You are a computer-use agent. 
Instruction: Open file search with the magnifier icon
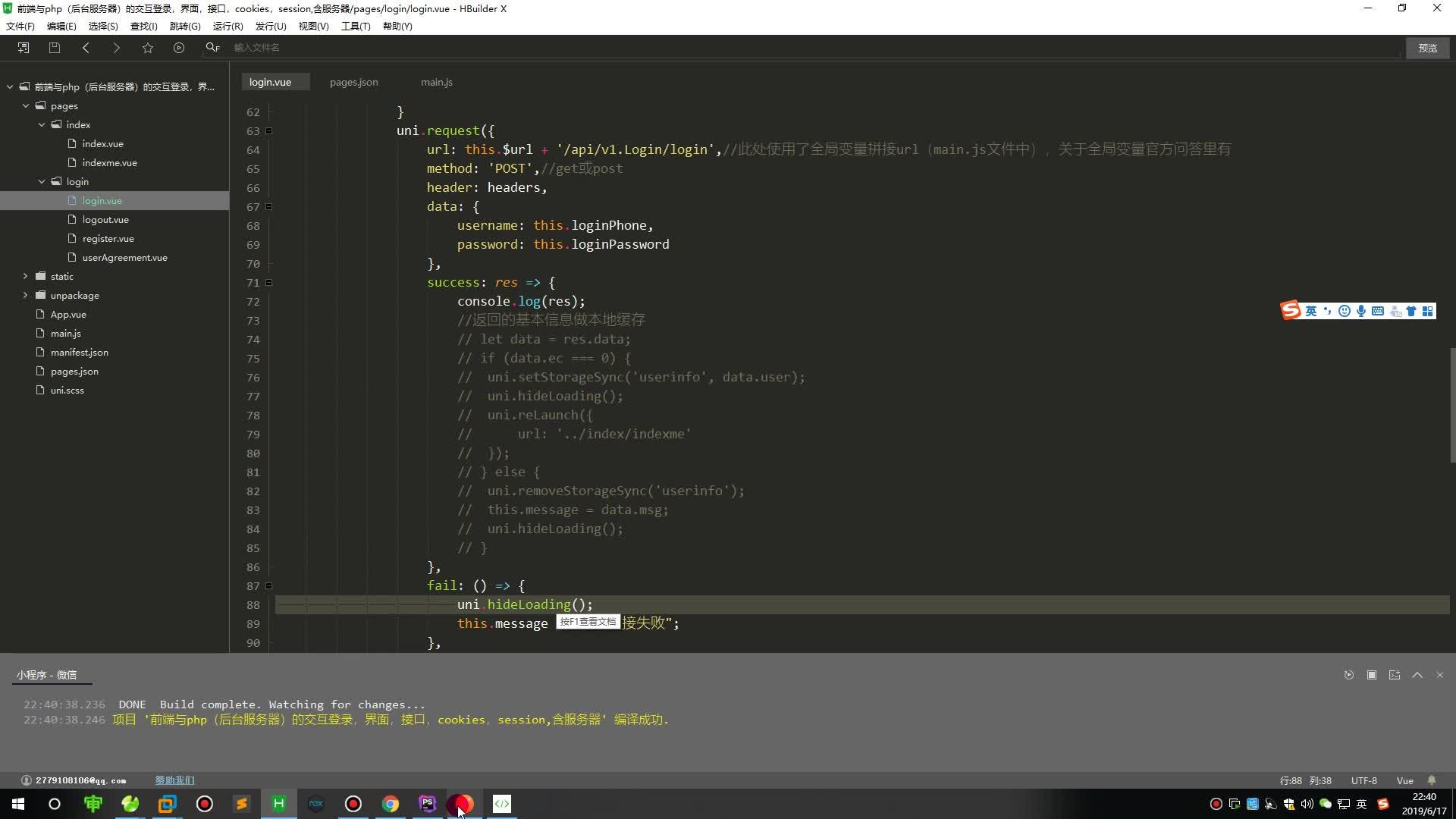pos(212,48)
